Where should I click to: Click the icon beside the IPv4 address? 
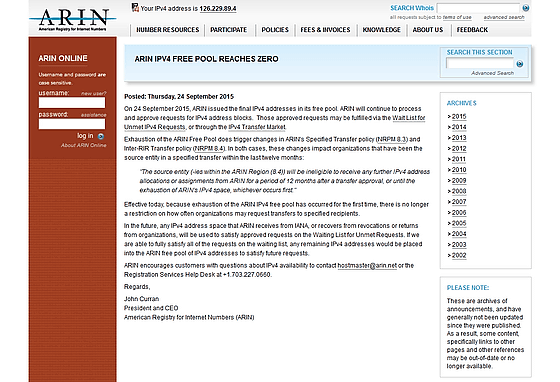(135, 7)
